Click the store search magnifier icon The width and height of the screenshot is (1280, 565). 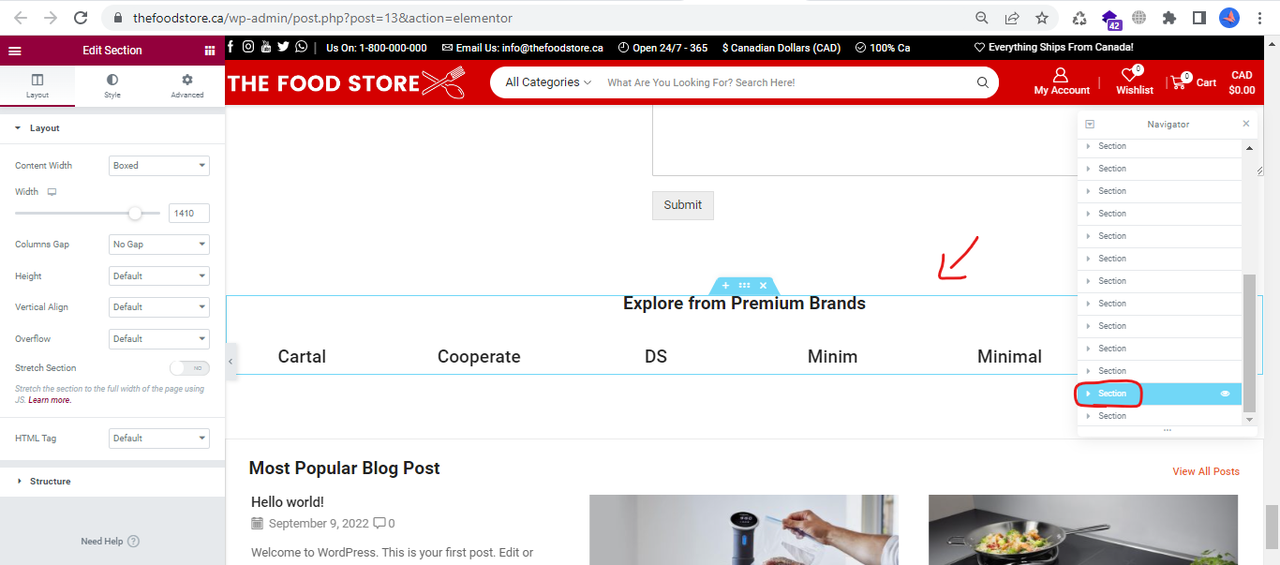(982, 83)
